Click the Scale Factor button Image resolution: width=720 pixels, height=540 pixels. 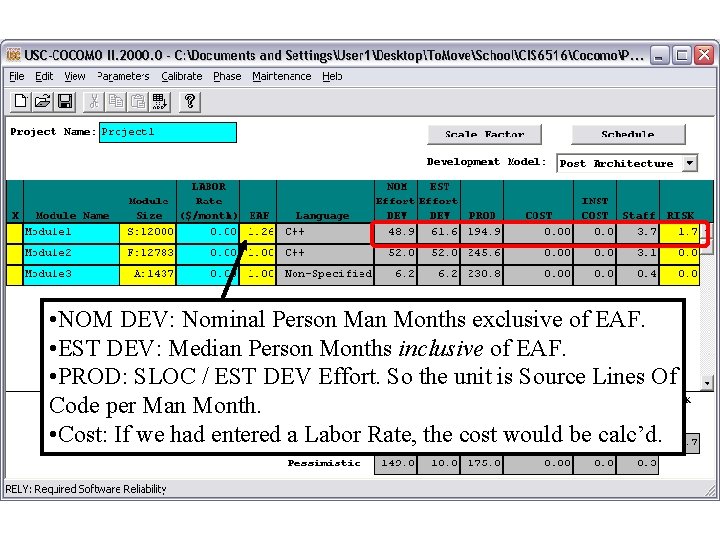pyautogui.click(x=484, y=134)
